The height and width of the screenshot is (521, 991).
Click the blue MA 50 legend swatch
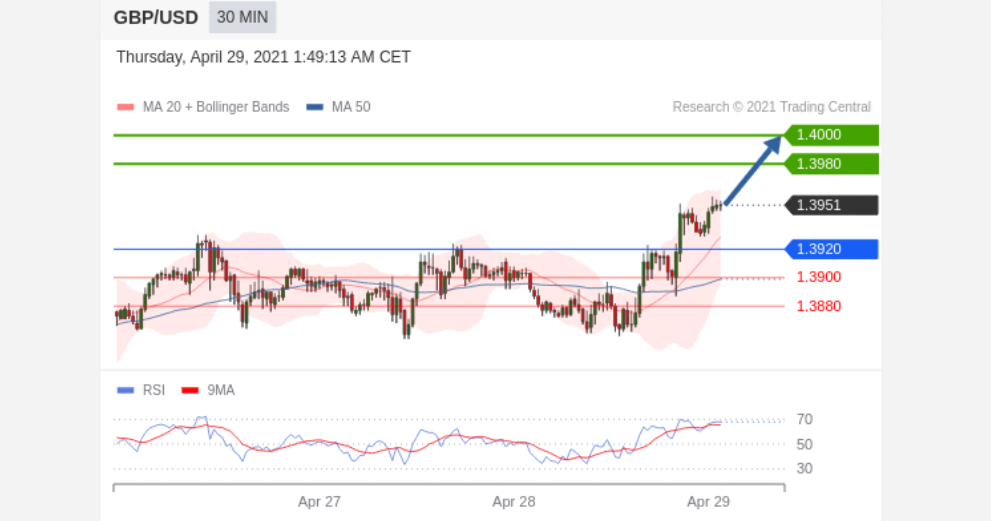[315, 107]
